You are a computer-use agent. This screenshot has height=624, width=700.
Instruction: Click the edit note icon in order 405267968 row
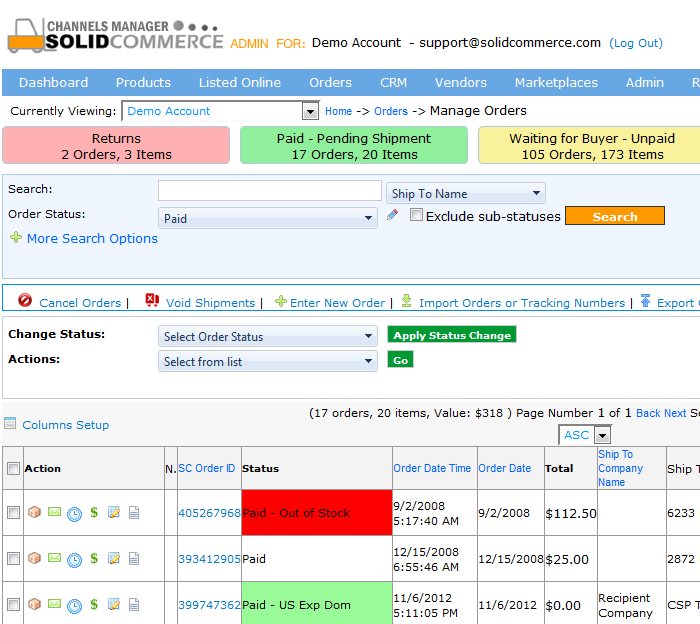pyautogui.click(x=114, y=512)
